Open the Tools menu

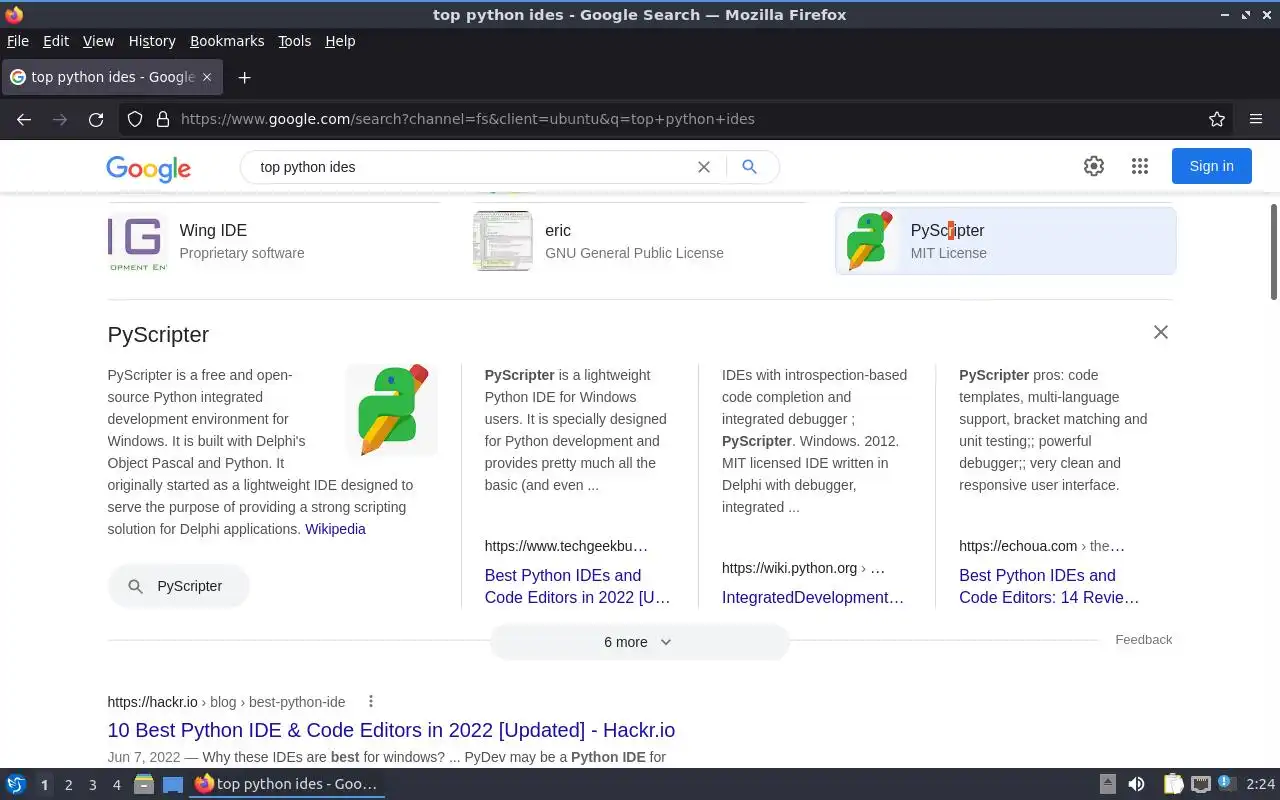pos(295,41)
